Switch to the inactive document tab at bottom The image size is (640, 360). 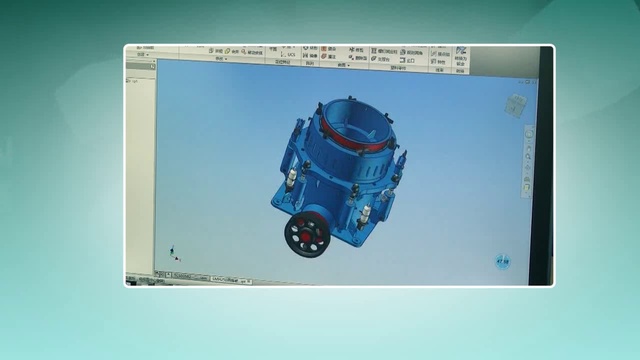(190, 276)
